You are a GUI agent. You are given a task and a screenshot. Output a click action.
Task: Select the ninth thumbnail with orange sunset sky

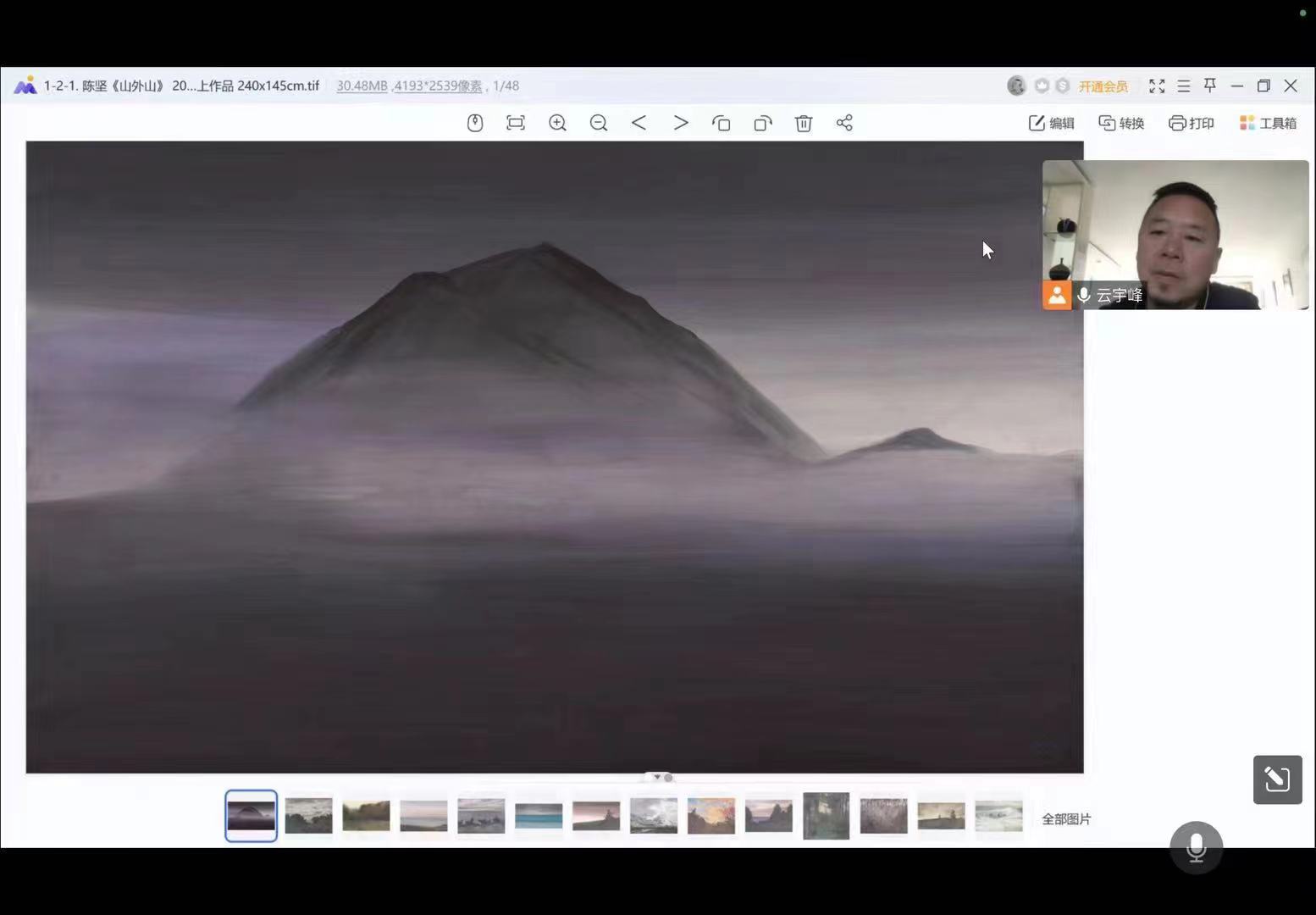pos(711,816)
